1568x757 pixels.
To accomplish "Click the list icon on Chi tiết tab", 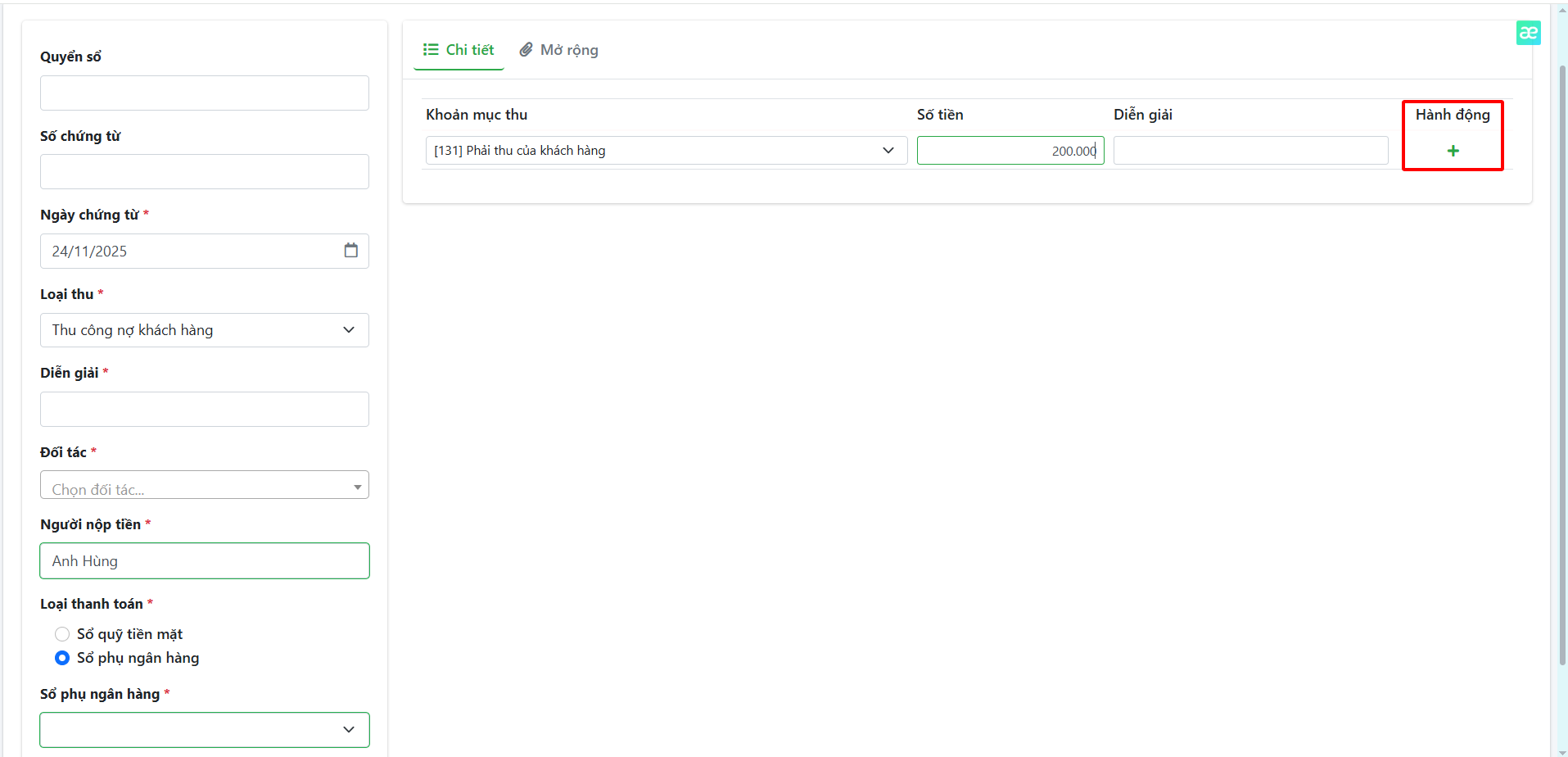I will point(431,50).
